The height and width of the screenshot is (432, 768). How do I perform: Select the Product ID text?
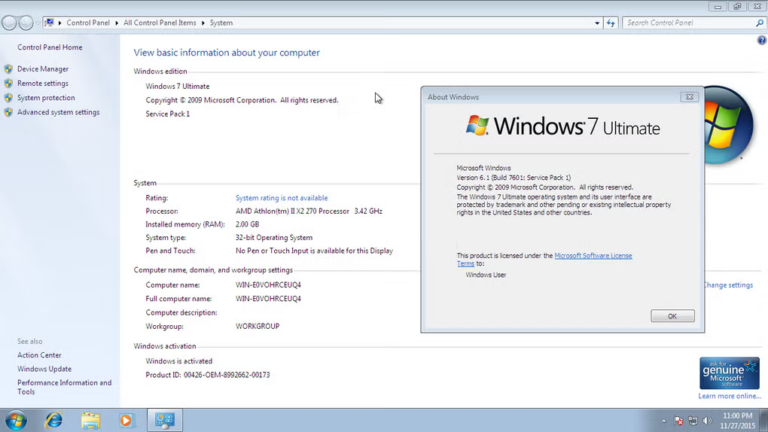tap(208, 375)
